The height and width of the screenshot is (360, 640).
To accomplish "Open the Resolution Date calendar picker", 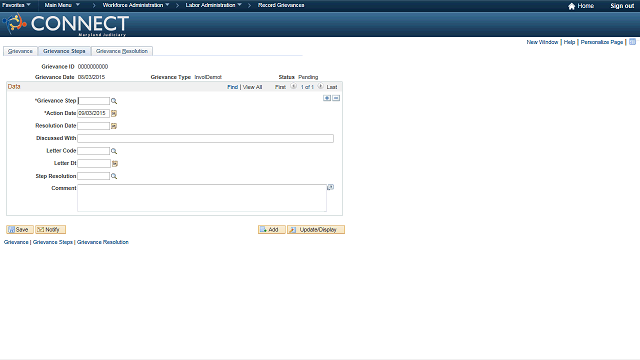I will (x=114, y=126).
